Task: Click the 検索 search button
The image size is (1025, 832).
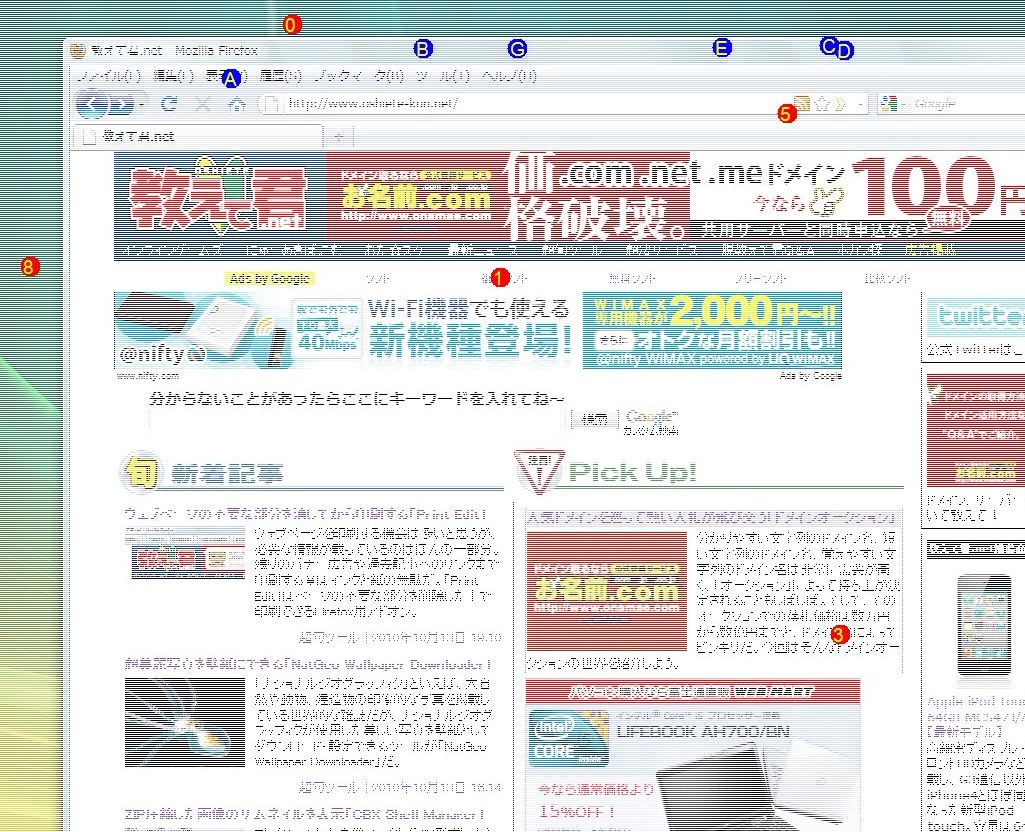Action: click(594, 420)
